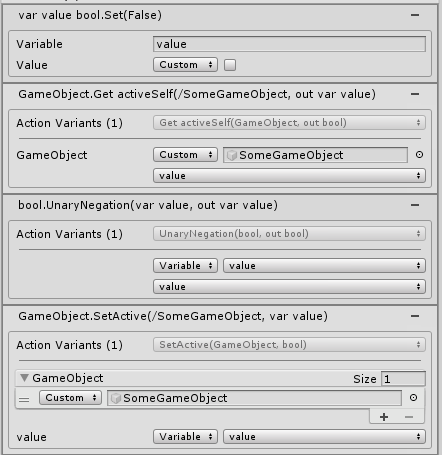Viewport: 442px width, 455px height.
Task: Collapse the bool.Set(False) action with minus icon
Action: click(415, 15)
